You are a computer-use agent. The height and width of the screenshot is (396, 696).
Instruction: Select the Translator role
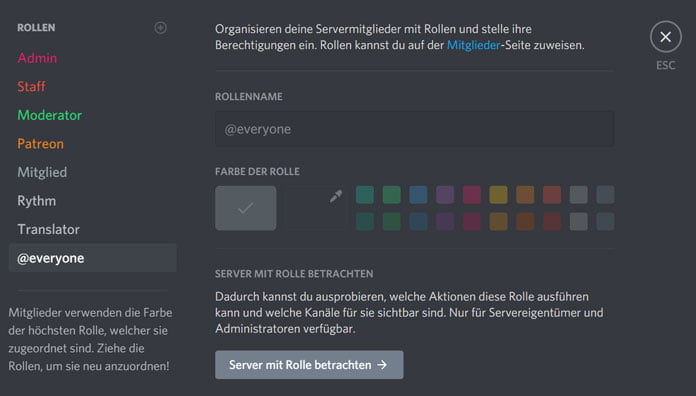coord(48,230)
